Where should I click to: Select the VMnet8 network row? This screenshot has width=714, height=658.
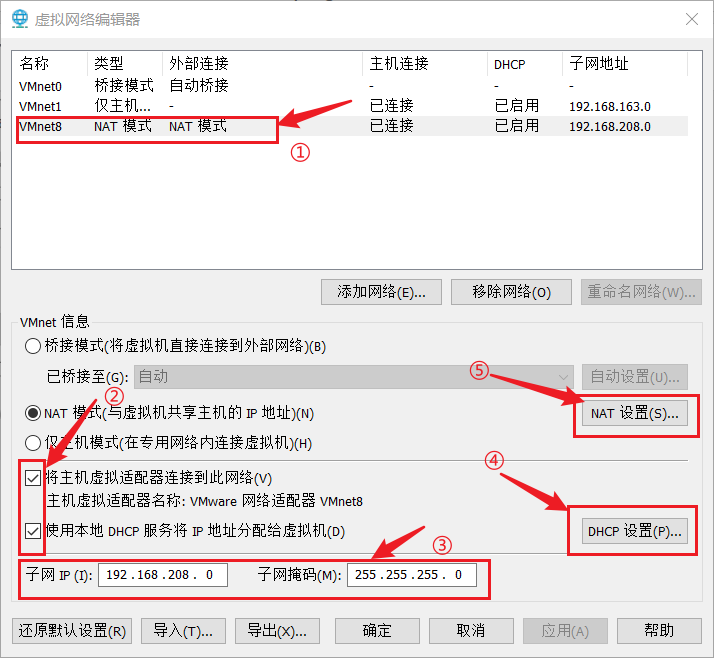(352, 126)
